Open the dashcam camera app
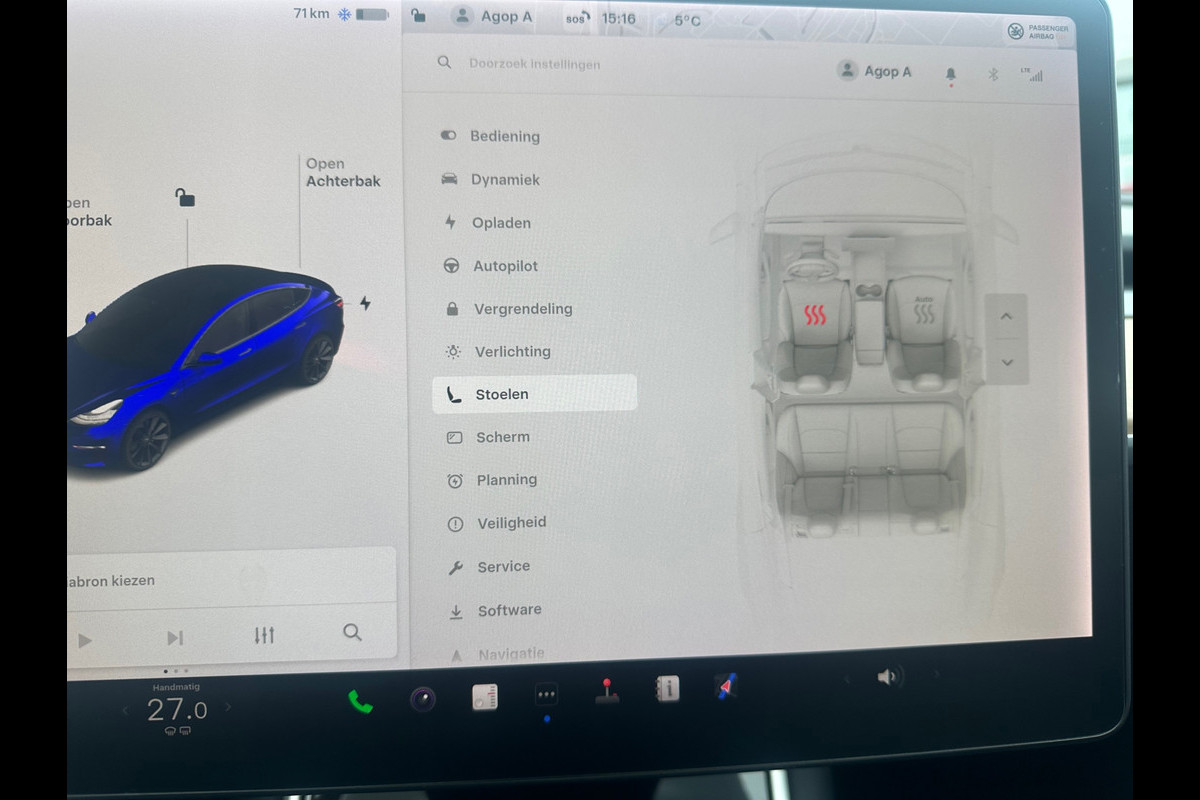Image resolution: width=1200 pixels, height=800 pixels. point(423,699)
